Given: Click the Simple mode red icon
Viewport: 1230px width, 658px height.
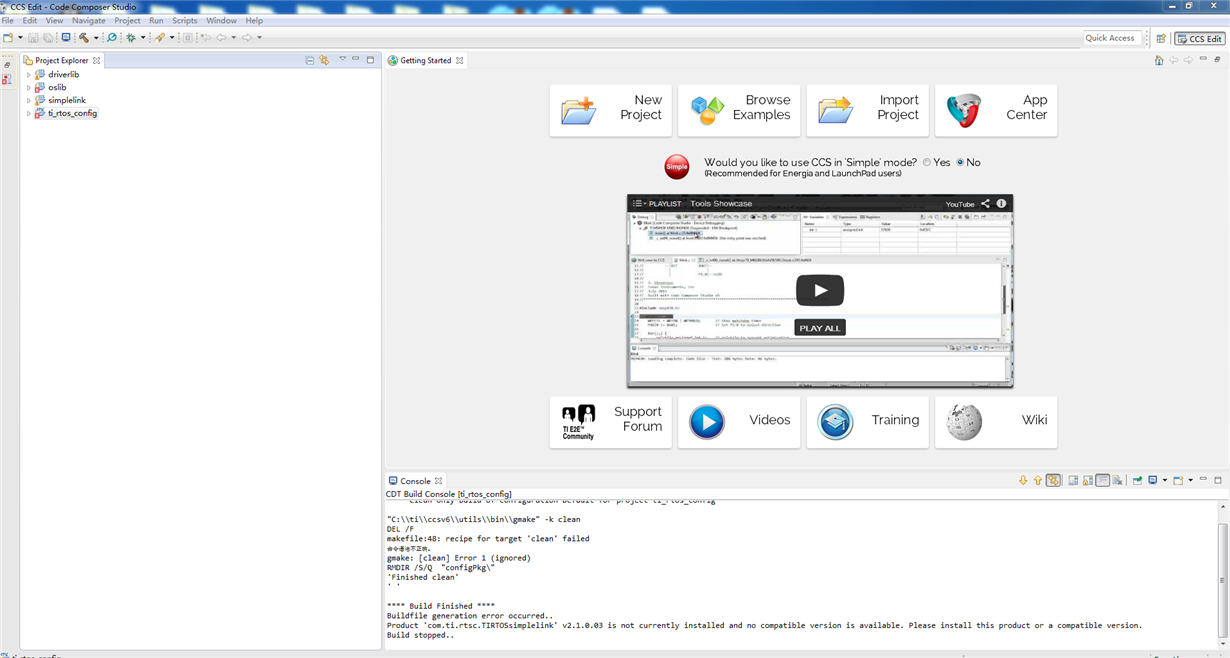Looking at the screenshot, I should coord(677,167).
